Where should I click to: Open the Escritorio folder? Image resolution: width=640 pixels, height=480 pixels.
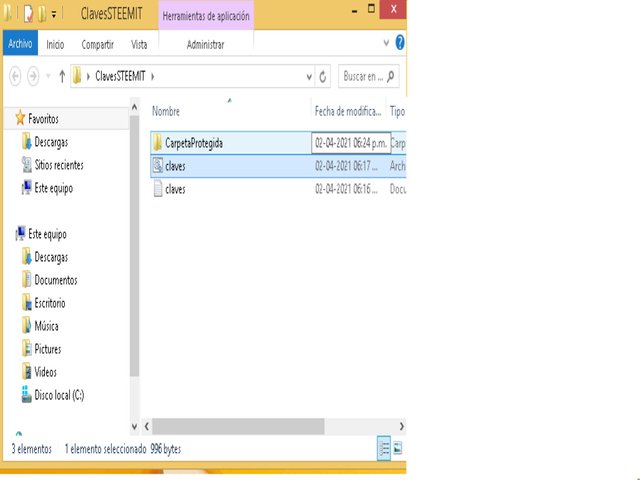(x=50, y=303)
